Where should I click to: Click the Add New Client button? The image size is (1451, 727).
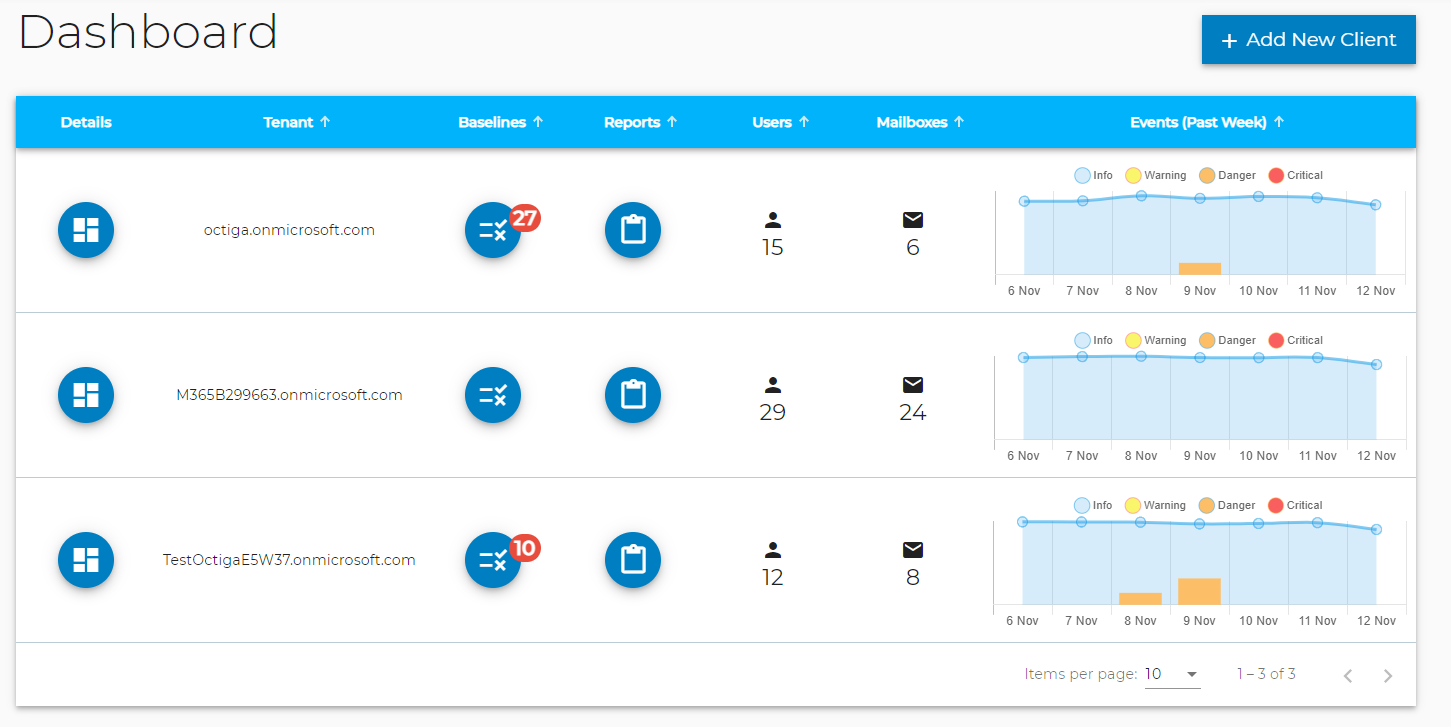1308,39
